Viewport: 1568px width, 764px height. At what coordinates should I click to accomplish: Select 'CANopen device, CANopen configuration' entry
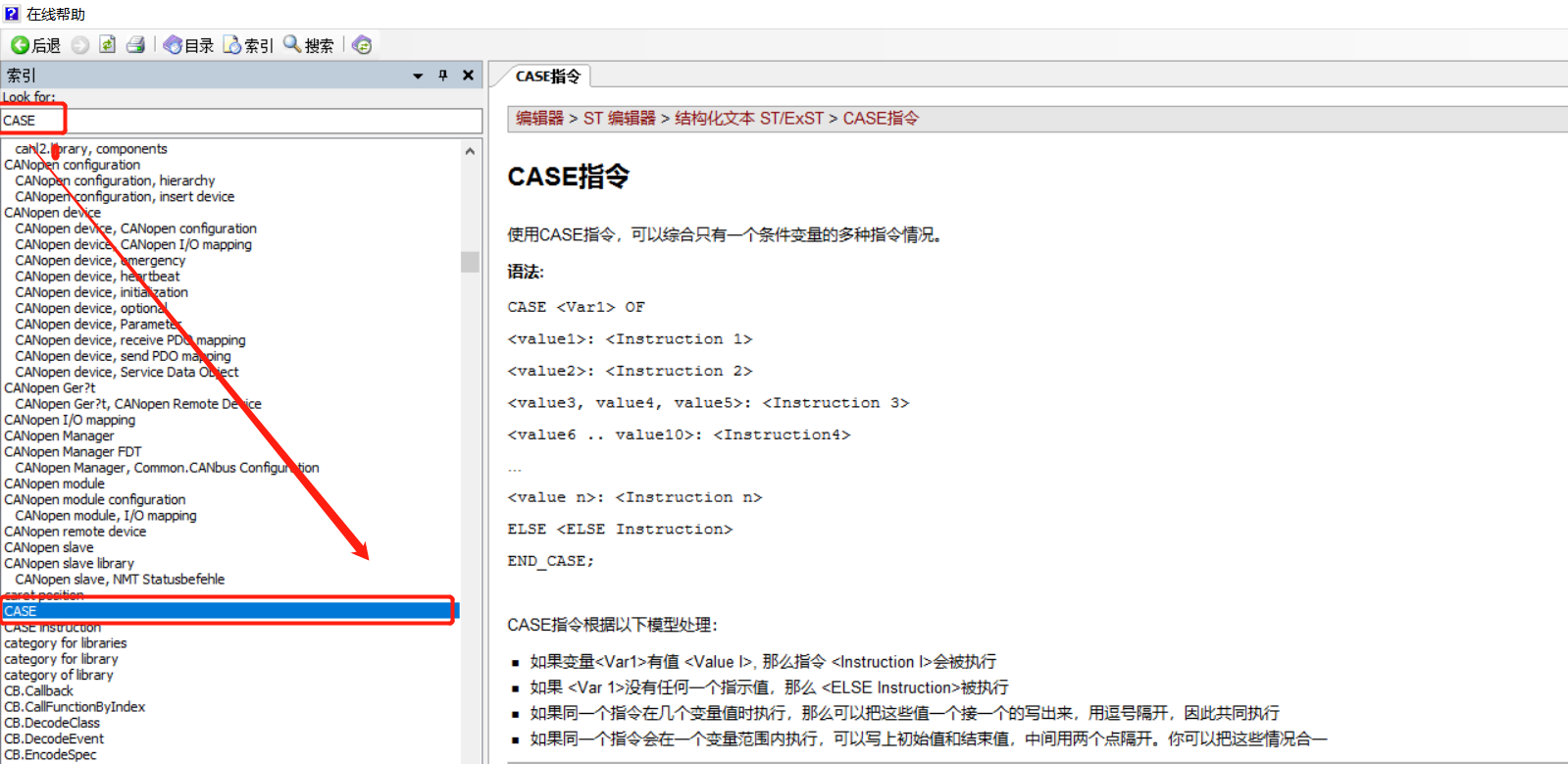(x=135, y=229)
